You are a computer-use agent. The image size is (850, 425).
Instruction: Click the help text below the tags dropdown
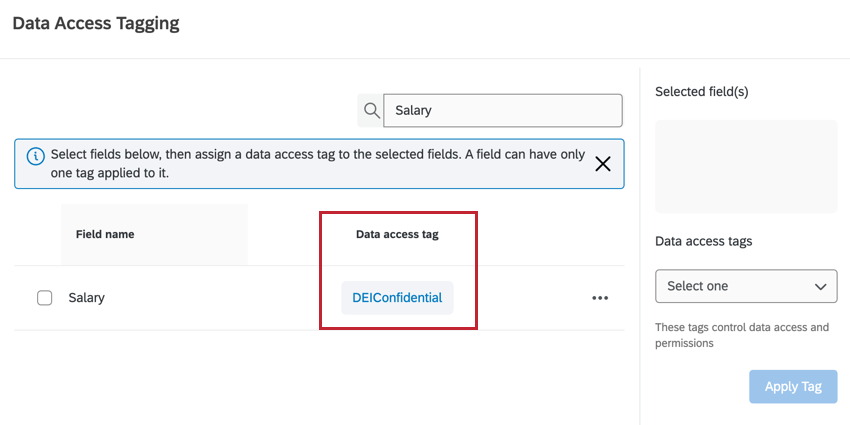pyautogui.click(x=742, y=335)
